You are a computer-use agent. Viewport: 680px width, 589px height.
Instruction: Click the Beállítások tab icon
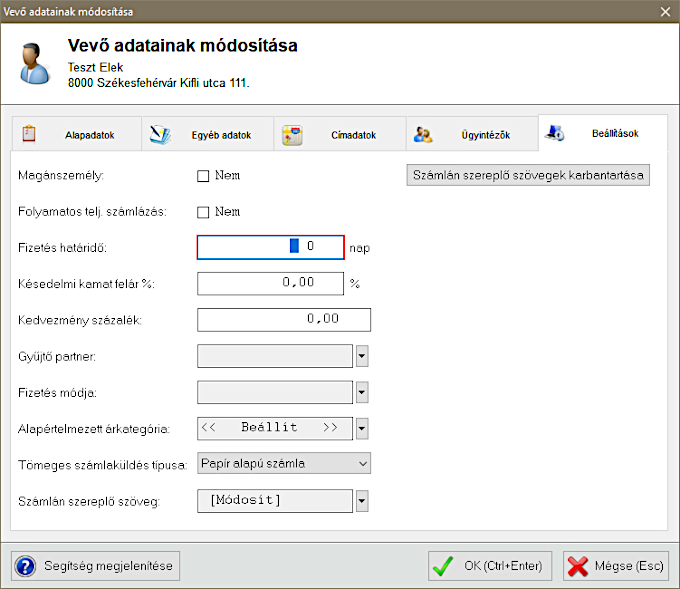(555, 133)
